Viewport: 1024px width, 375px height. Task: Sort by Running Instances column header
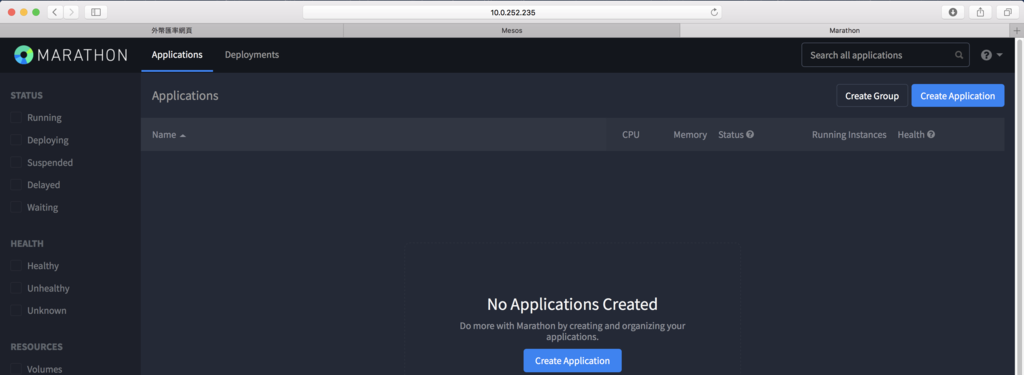click(849, 135)
